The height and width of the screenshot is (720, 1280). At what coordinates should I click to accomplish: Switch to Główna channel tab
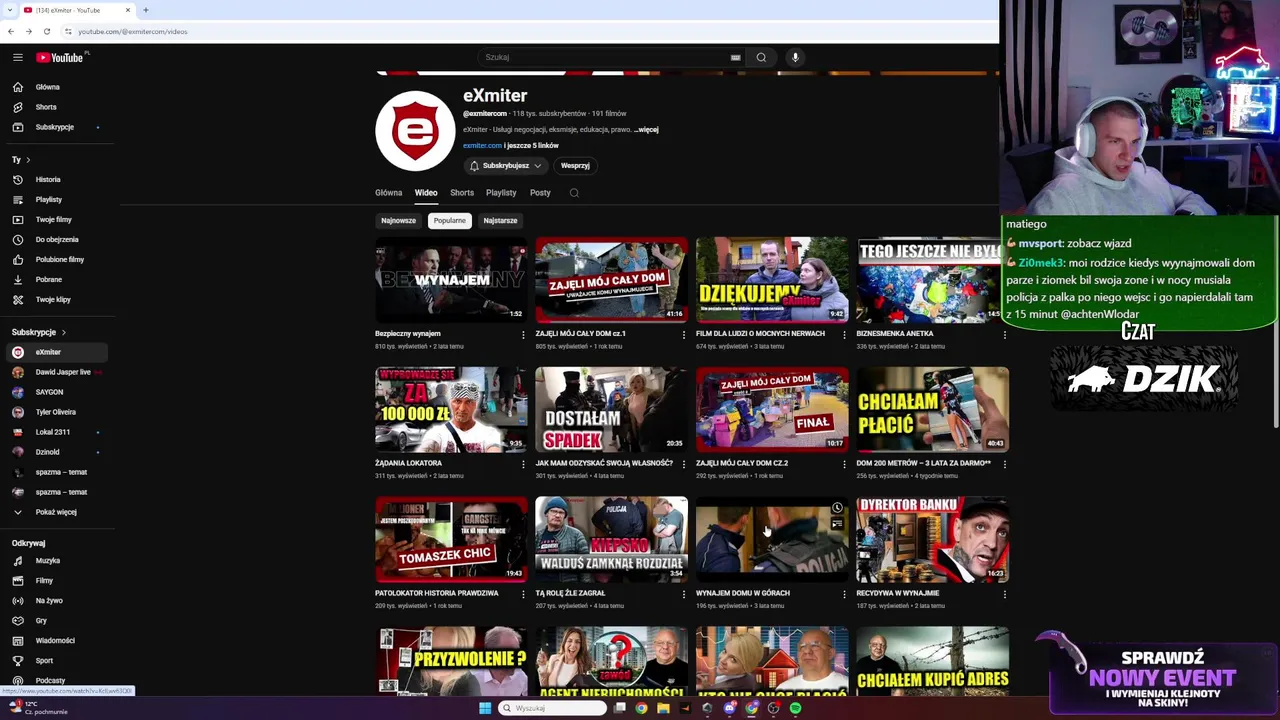pos(388,193)
